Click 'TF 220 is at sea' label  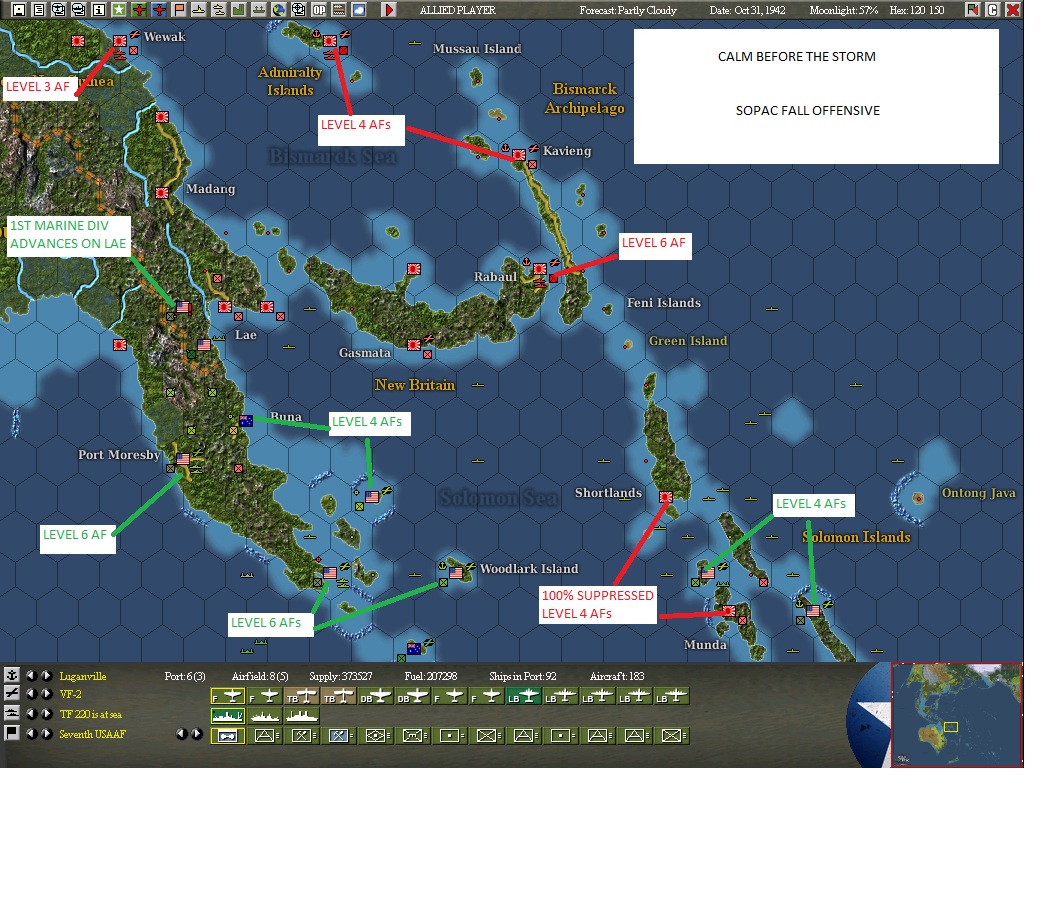pyautogui.click(x=91, y=714)
